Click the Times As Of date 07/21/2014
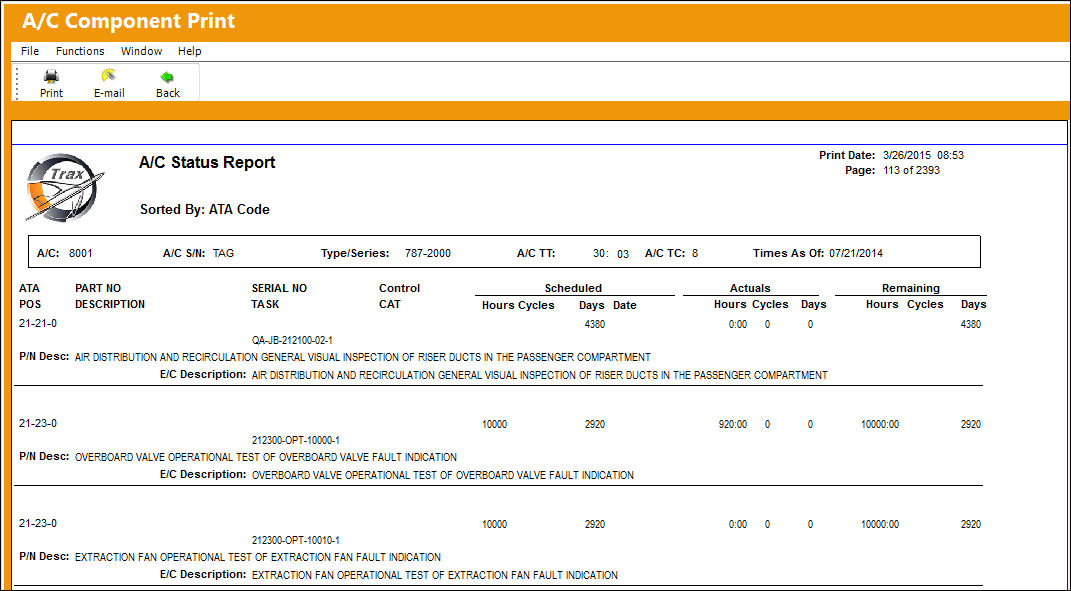Image resolution: width=1071 pixels, height=591 pixels. point(856,253)
